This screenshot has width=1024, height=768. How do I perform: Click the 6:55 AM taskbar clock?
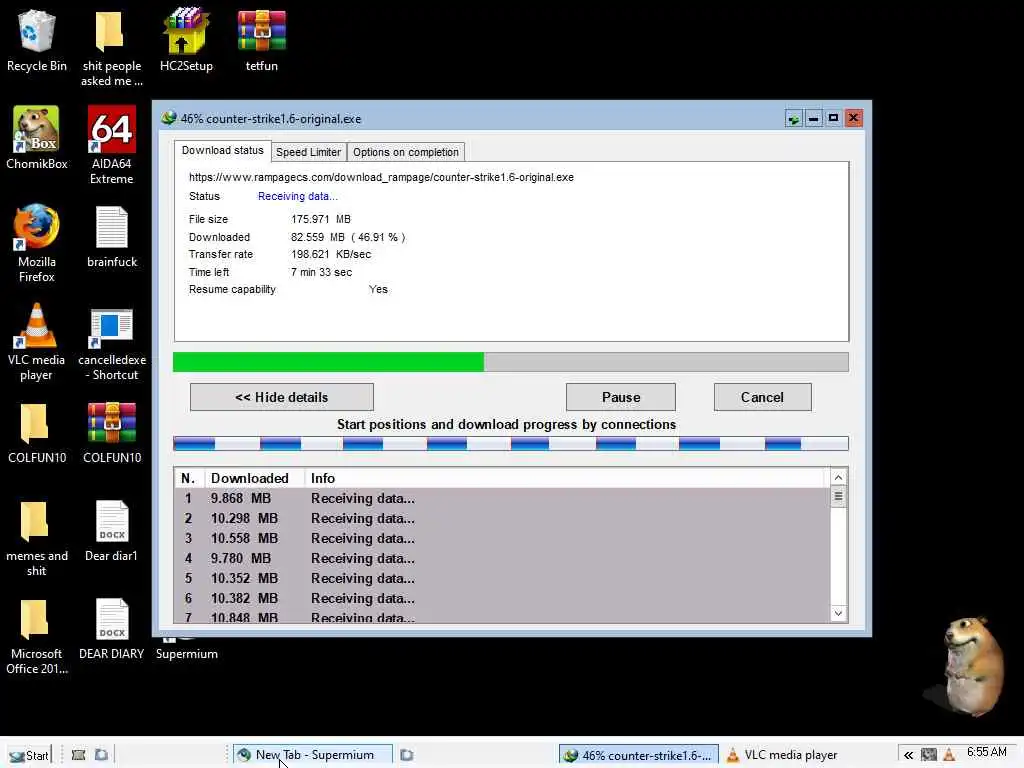[987, 752]
